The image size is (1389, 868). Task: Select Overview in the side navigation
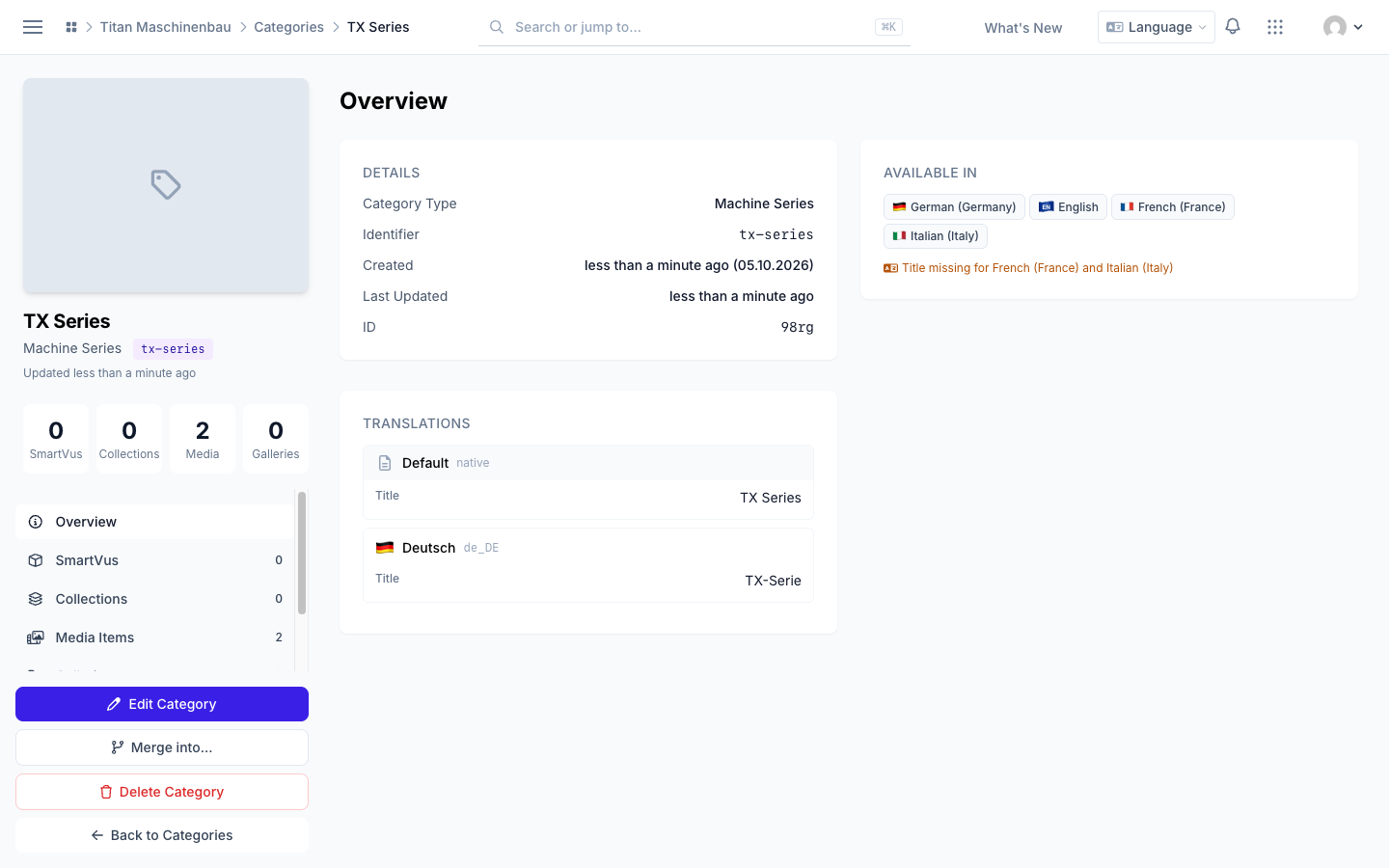(x=154, y=522)
